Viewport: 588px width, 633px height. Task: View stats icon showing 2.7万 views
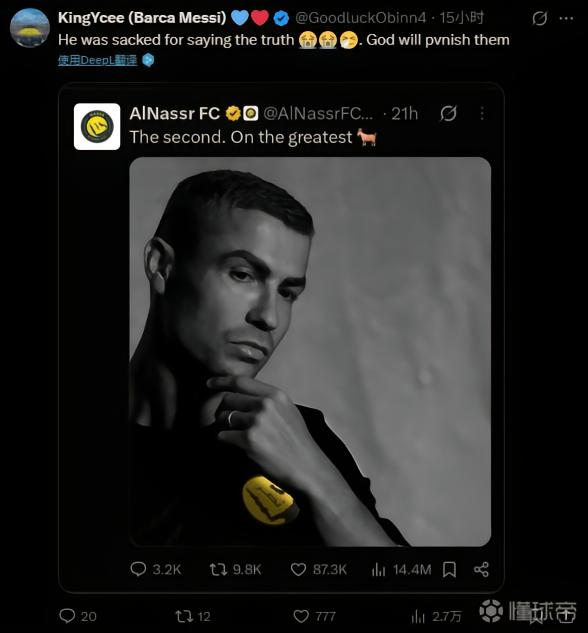[x=418, y=616]
